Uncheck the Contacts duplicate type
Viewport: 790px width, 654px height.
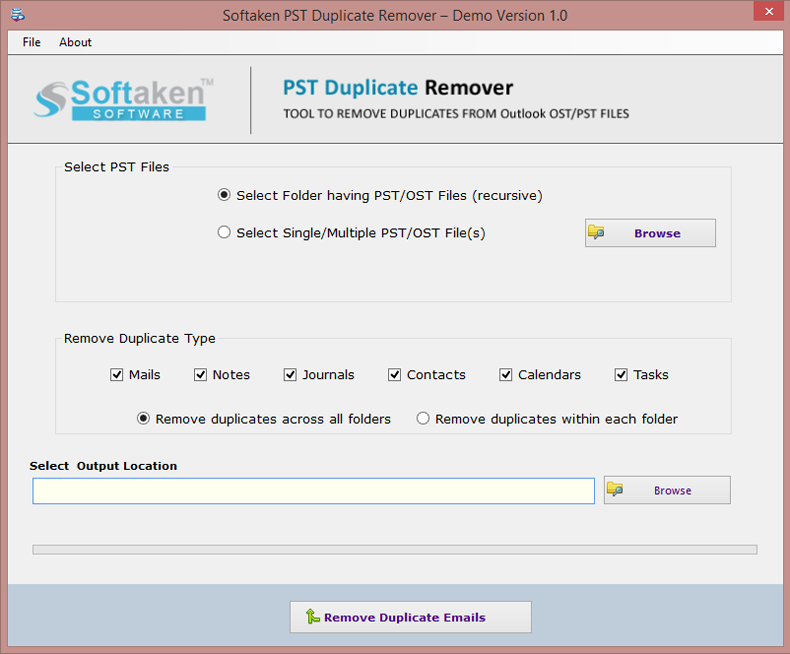(395, 375)
